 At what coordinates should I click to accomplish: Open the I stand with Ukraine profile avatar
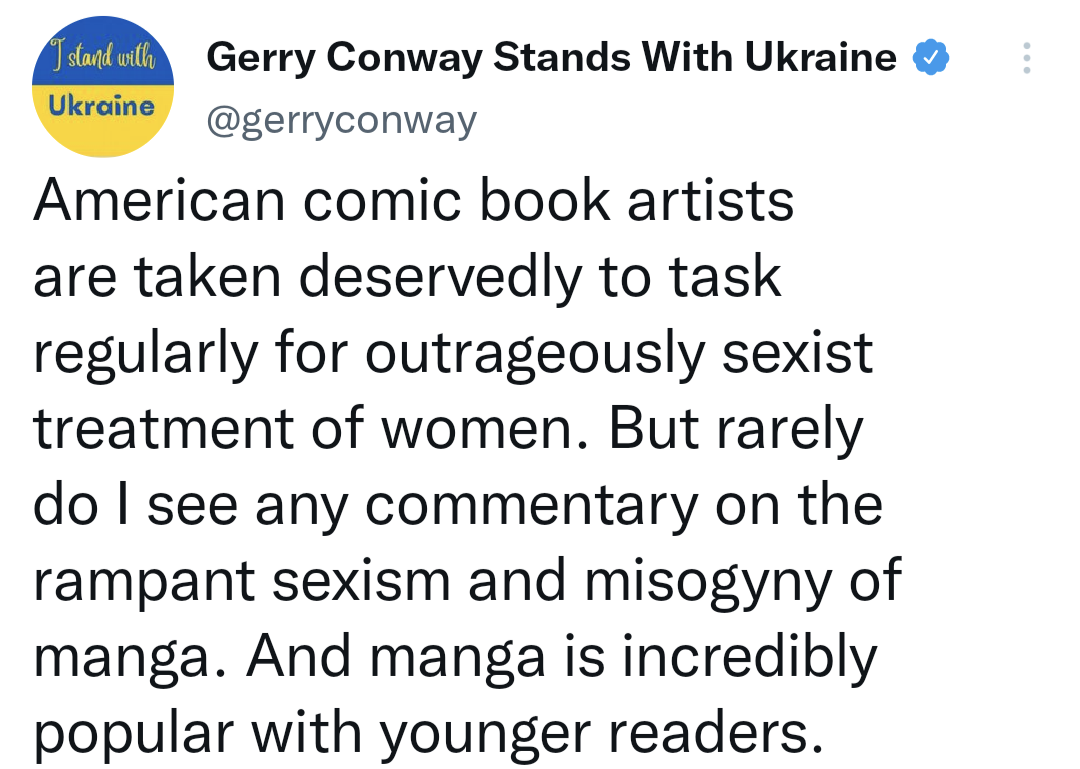tap(103, 87)
